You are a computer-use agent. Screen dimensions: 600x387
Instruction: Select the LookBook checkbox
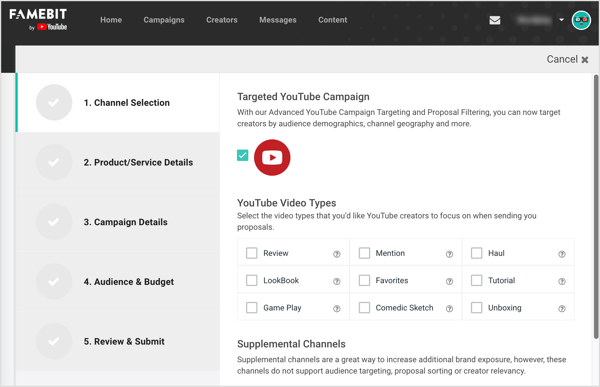251,280
